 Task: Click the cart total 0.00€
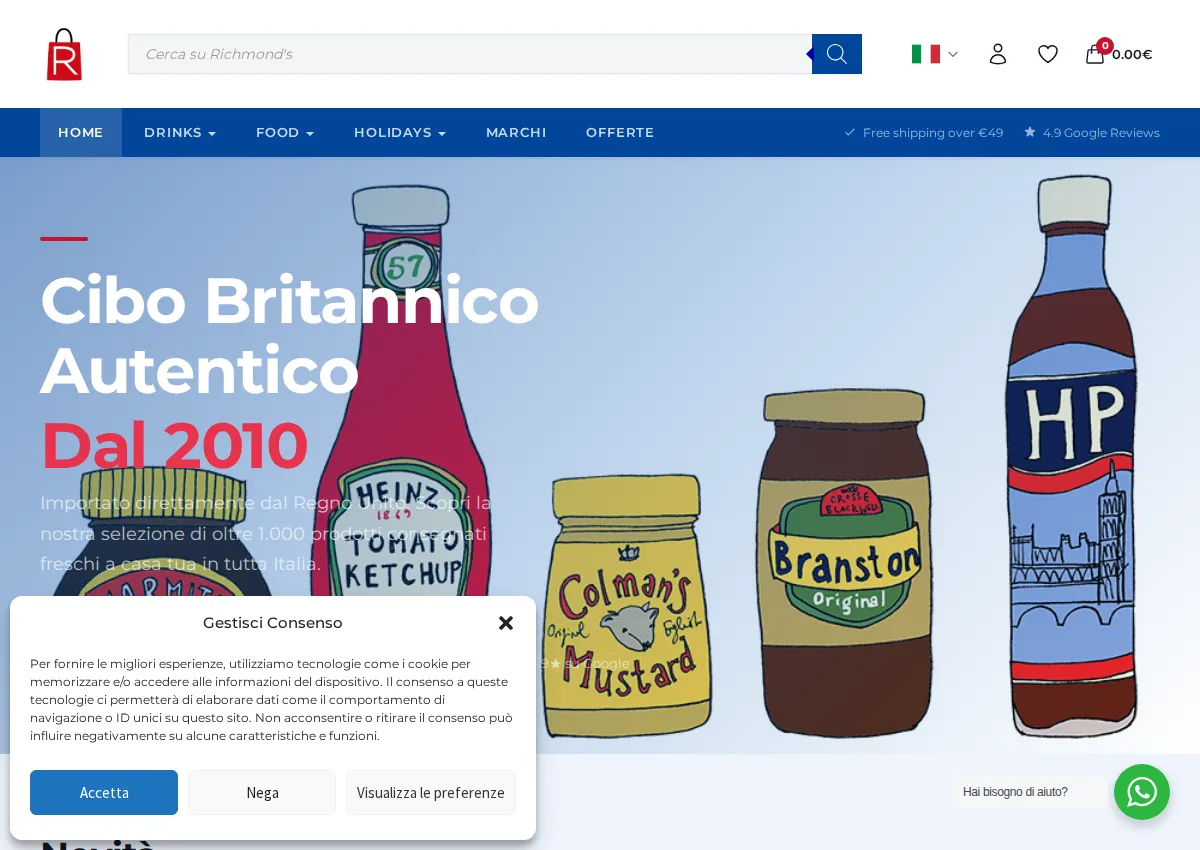pyautogui.click(x=1132, y=55)
